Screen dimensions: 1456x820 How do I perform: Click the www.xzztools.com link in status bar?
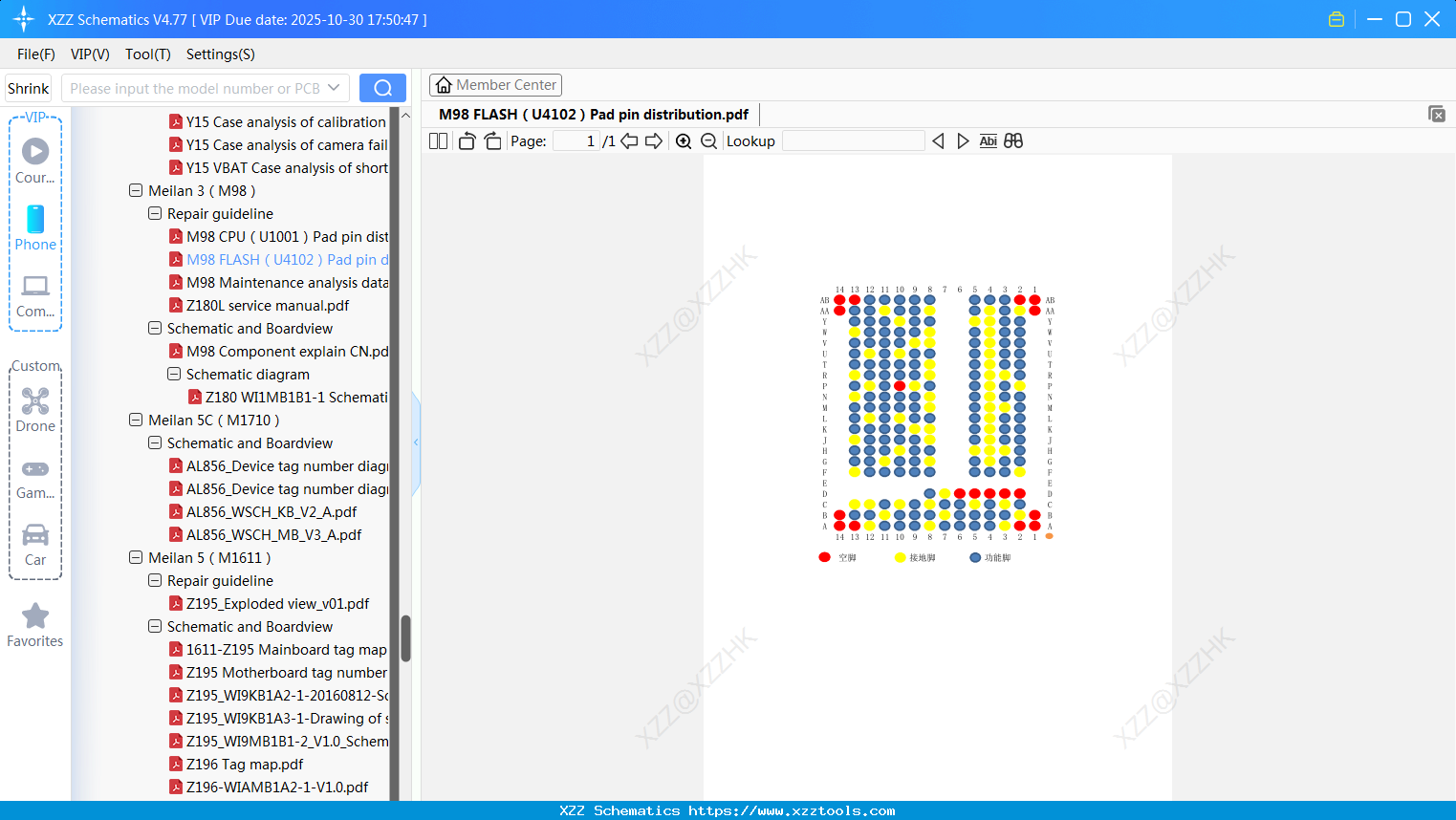792,810
